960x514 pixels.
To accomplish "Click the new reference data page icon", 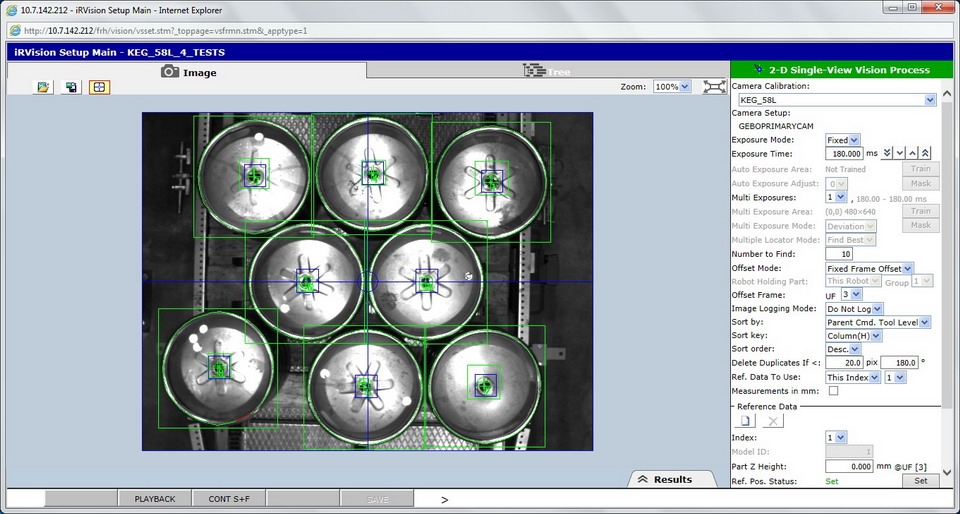I will [746, 421].
